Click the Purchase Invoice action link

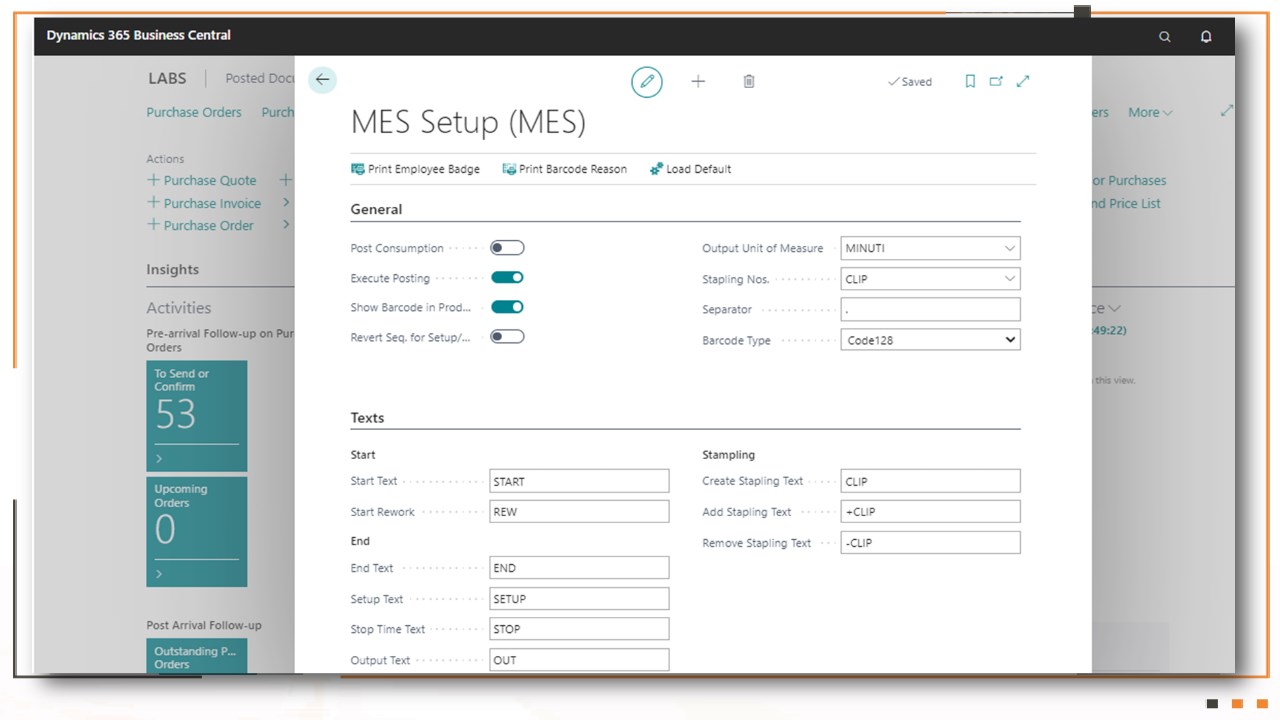tap(212, 203)
